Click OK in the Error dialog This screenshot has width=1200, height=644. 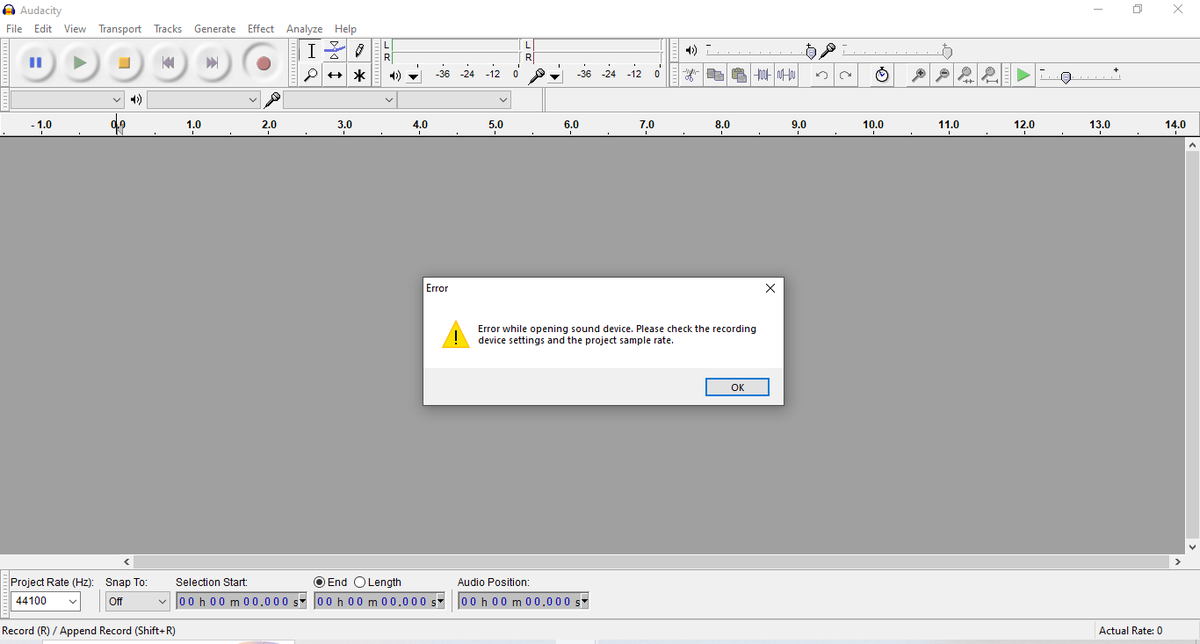pyautogui.click(x=737, y=387)
